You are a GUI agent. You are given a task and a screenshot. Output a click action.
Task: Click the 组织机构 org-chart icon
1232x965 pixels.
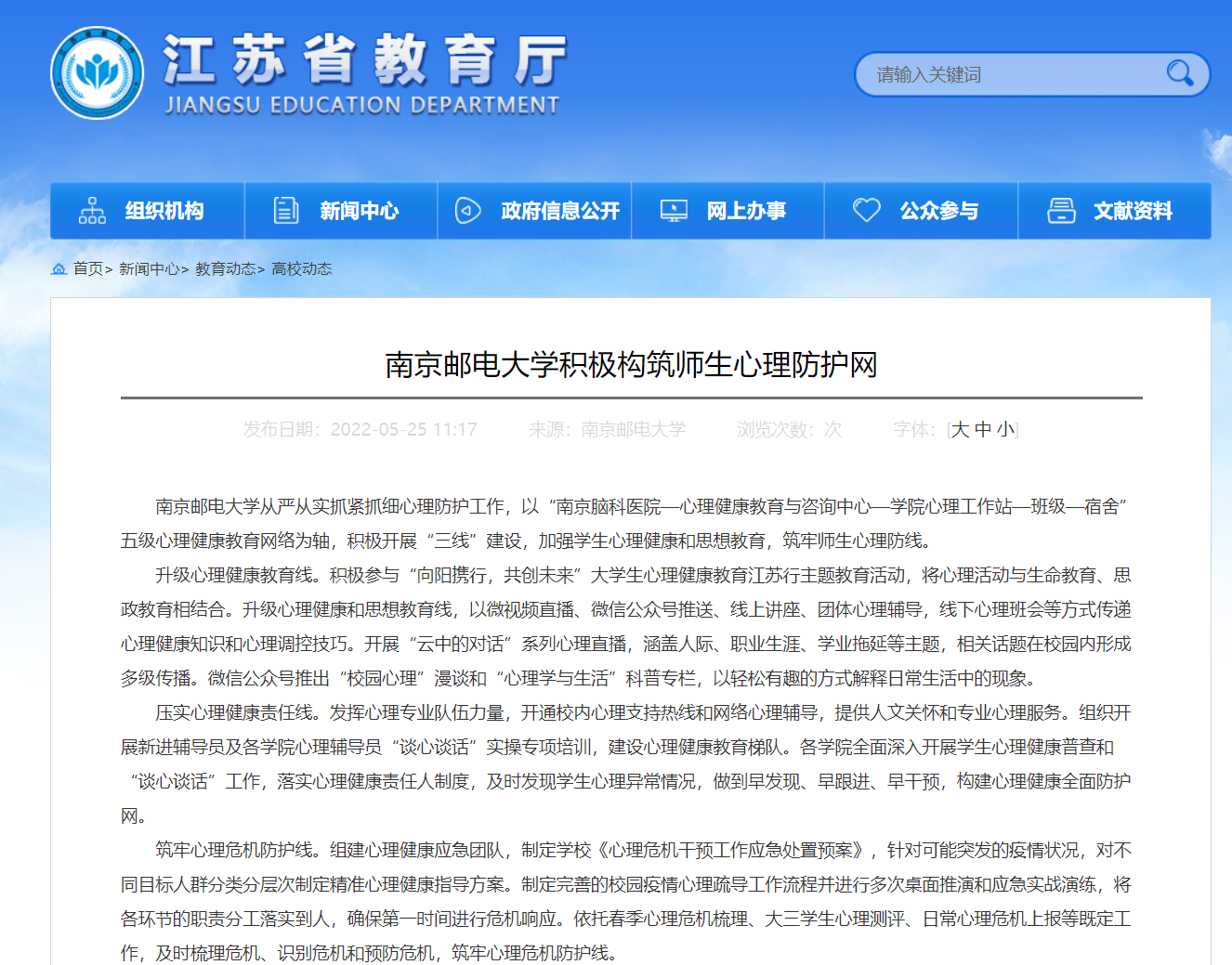click(92, 211)
